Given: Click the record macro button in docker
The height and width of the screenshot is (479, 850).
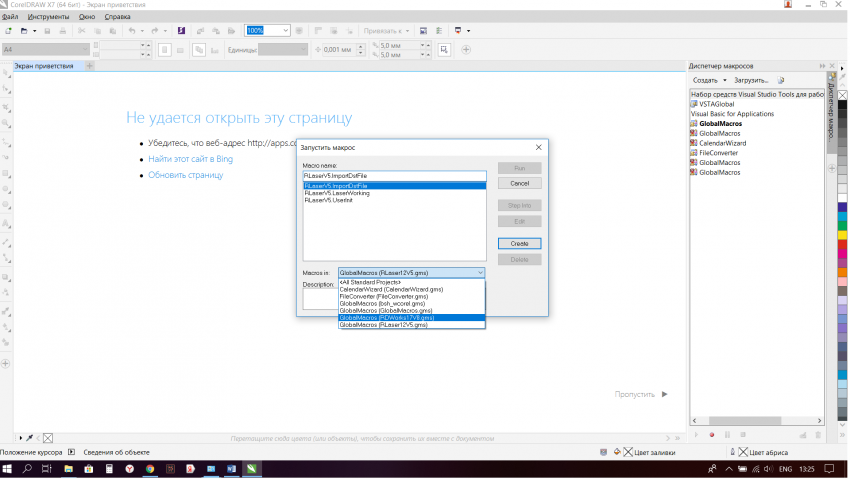Looking at the screenshot, I should tap(711, 435).
